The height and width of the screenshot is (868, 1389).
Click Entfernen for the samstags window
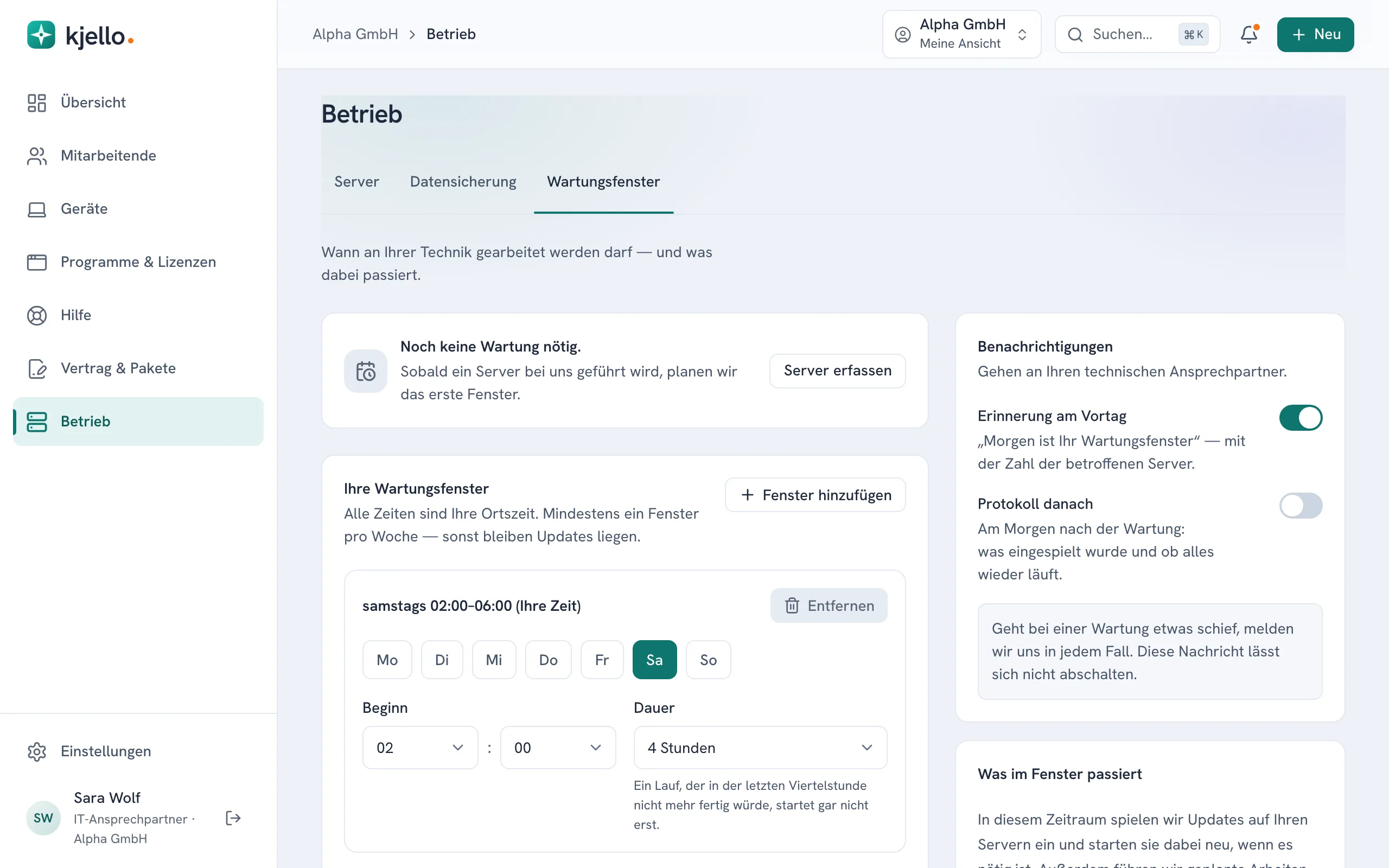pos(829,605)
